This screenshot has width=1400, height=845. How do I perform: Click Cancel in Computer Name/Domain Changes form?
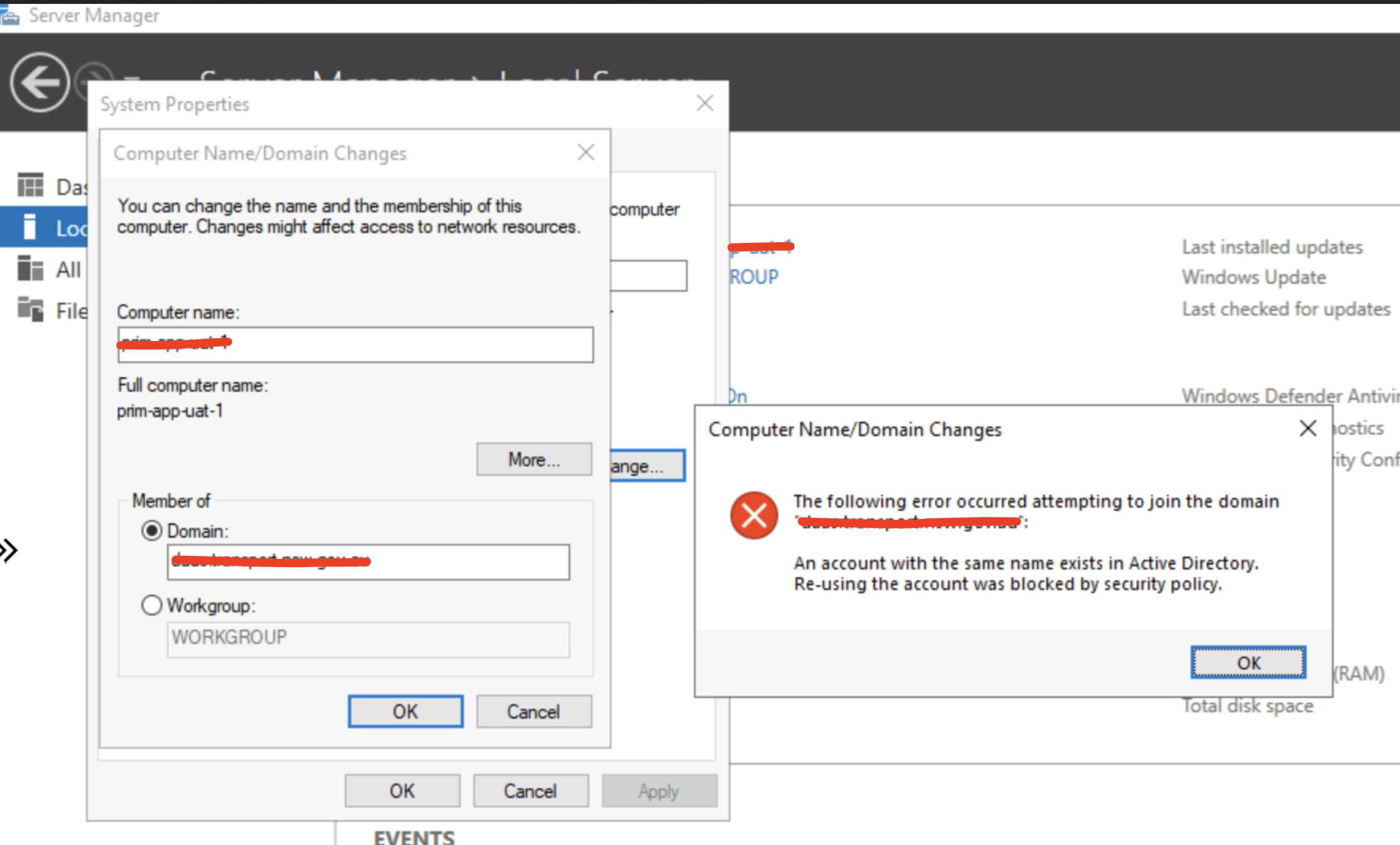[x=534, y=712]
